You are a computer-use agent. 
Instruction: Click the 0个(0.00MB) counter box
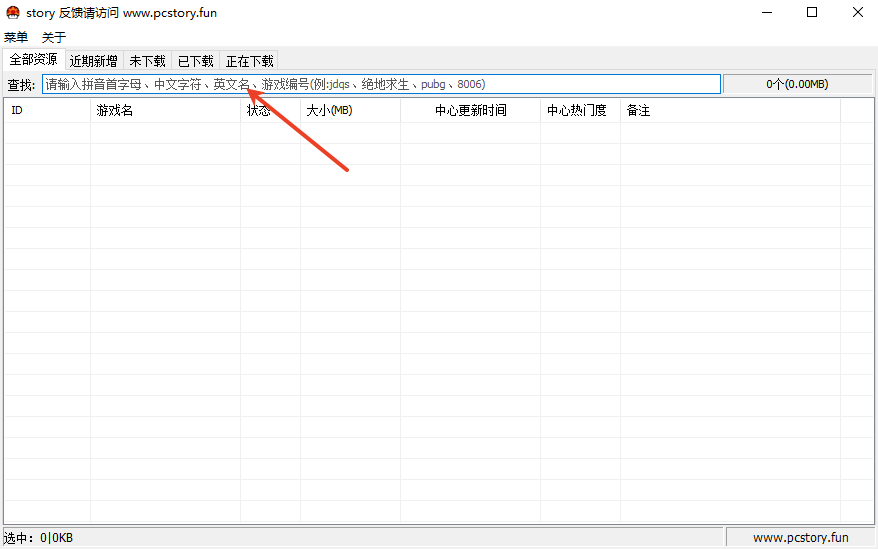coord(797,84)
